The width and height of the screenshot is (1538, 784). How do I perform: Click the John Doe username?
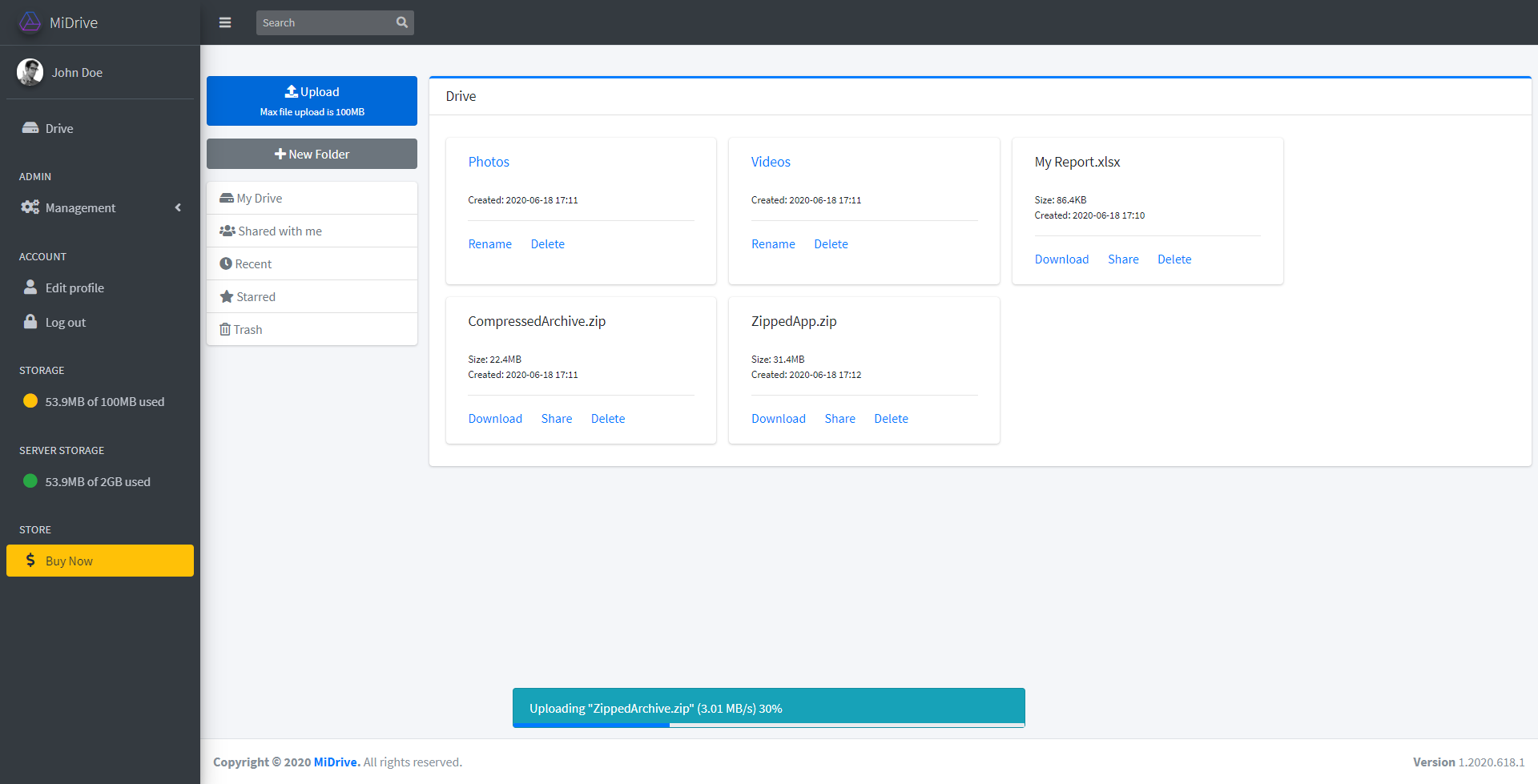(77, 72)
